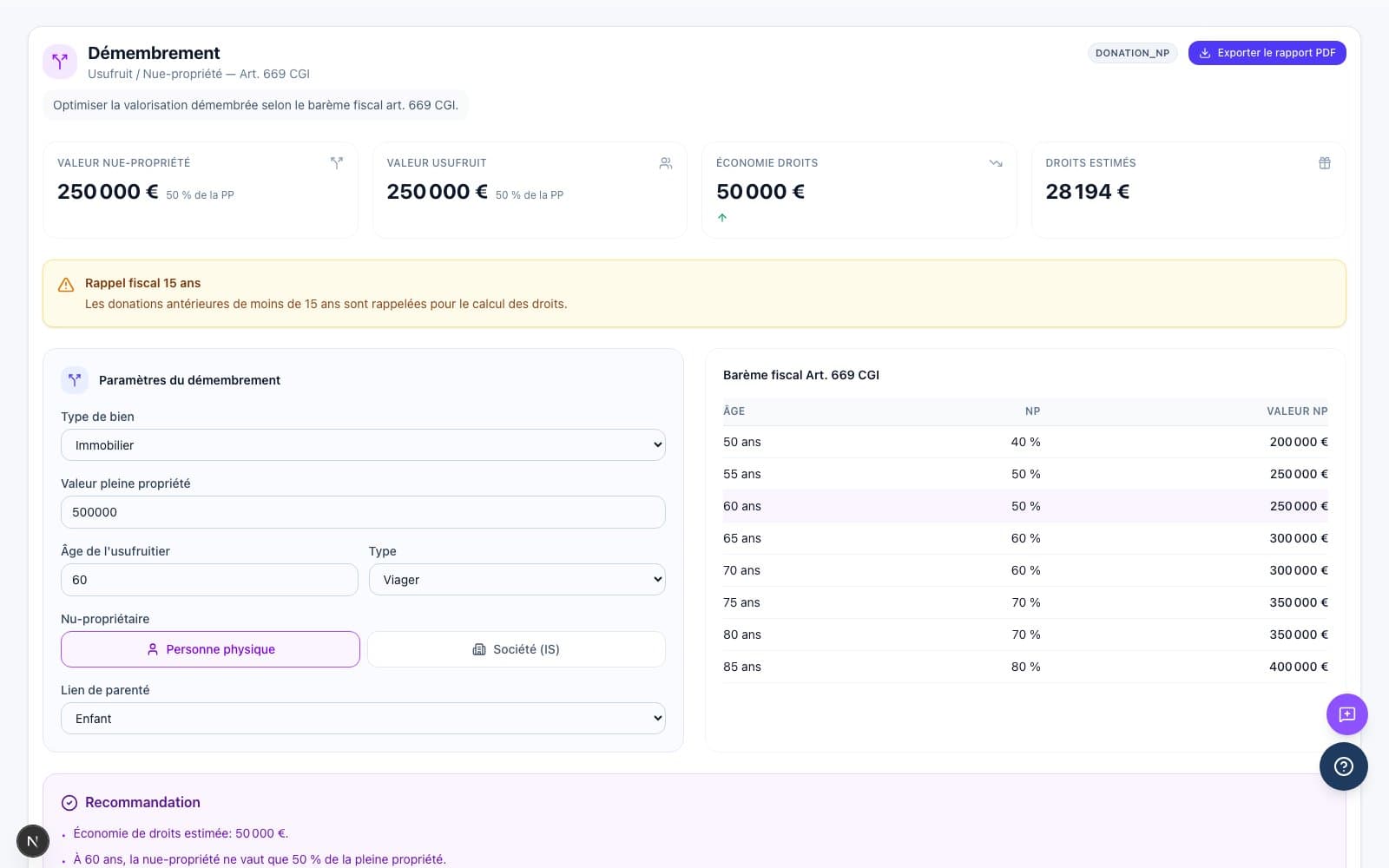
Task: Expand the Lien de parenté dropdown
Action: 363,719
